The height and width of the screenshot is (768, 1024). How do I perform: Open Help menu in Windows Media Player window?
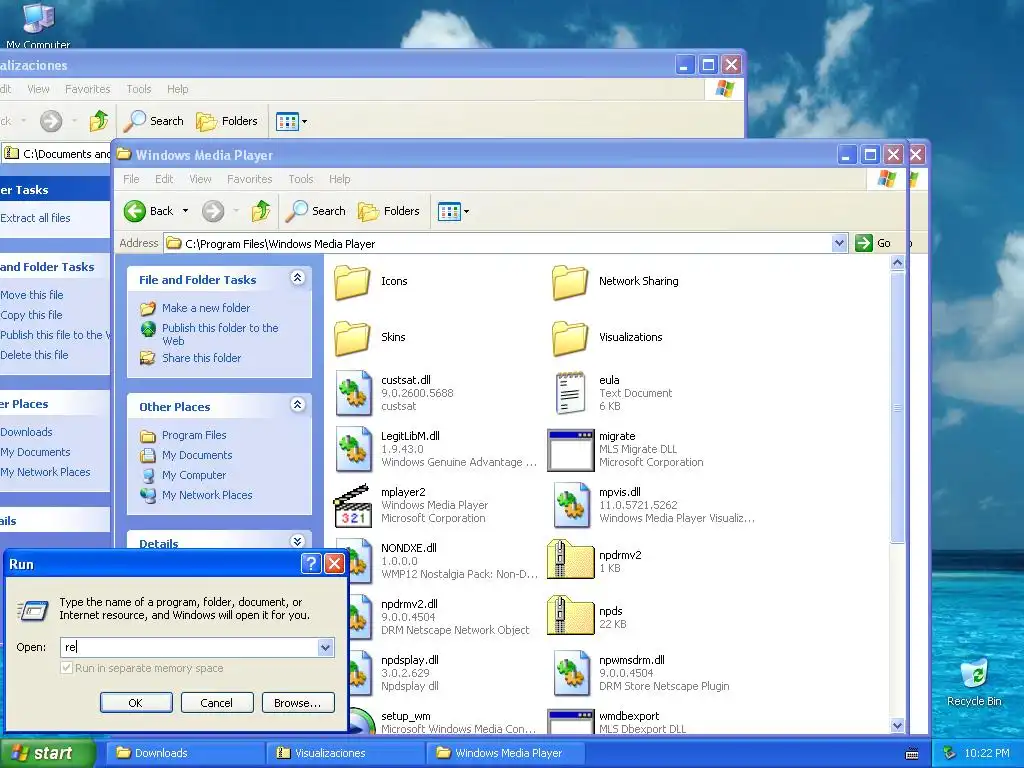click(x=340, y=179)
